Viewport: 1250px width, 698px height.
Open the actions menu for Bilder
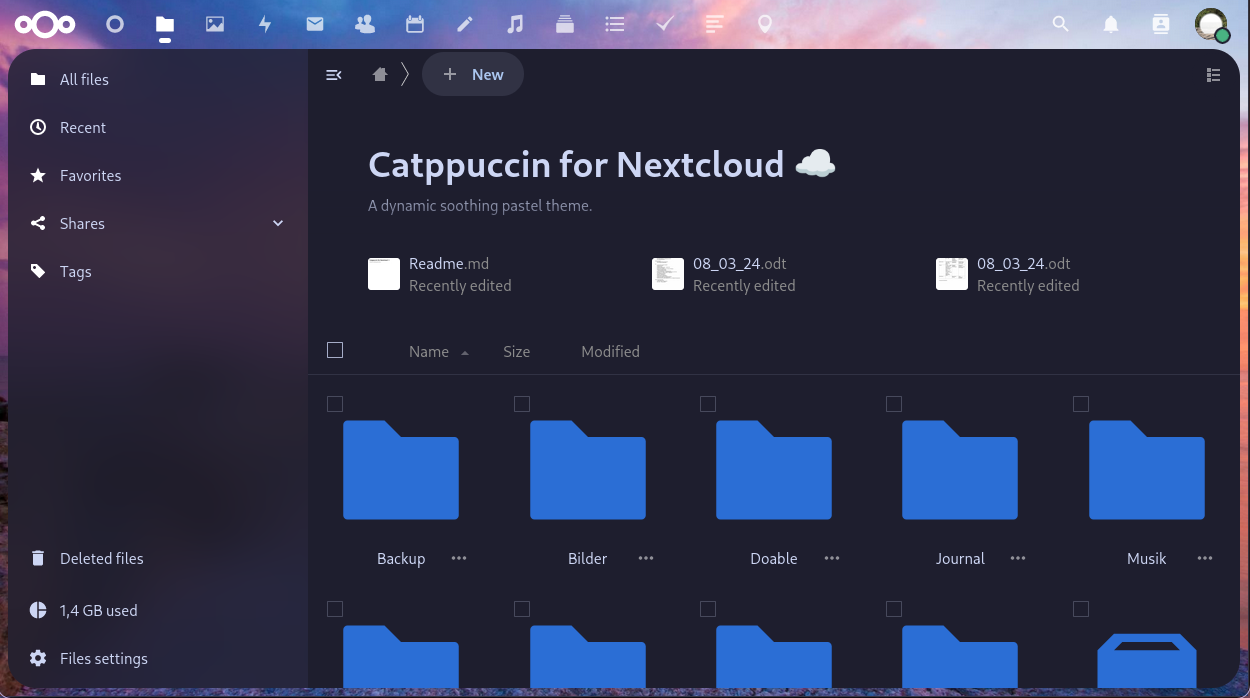point(646,558)
